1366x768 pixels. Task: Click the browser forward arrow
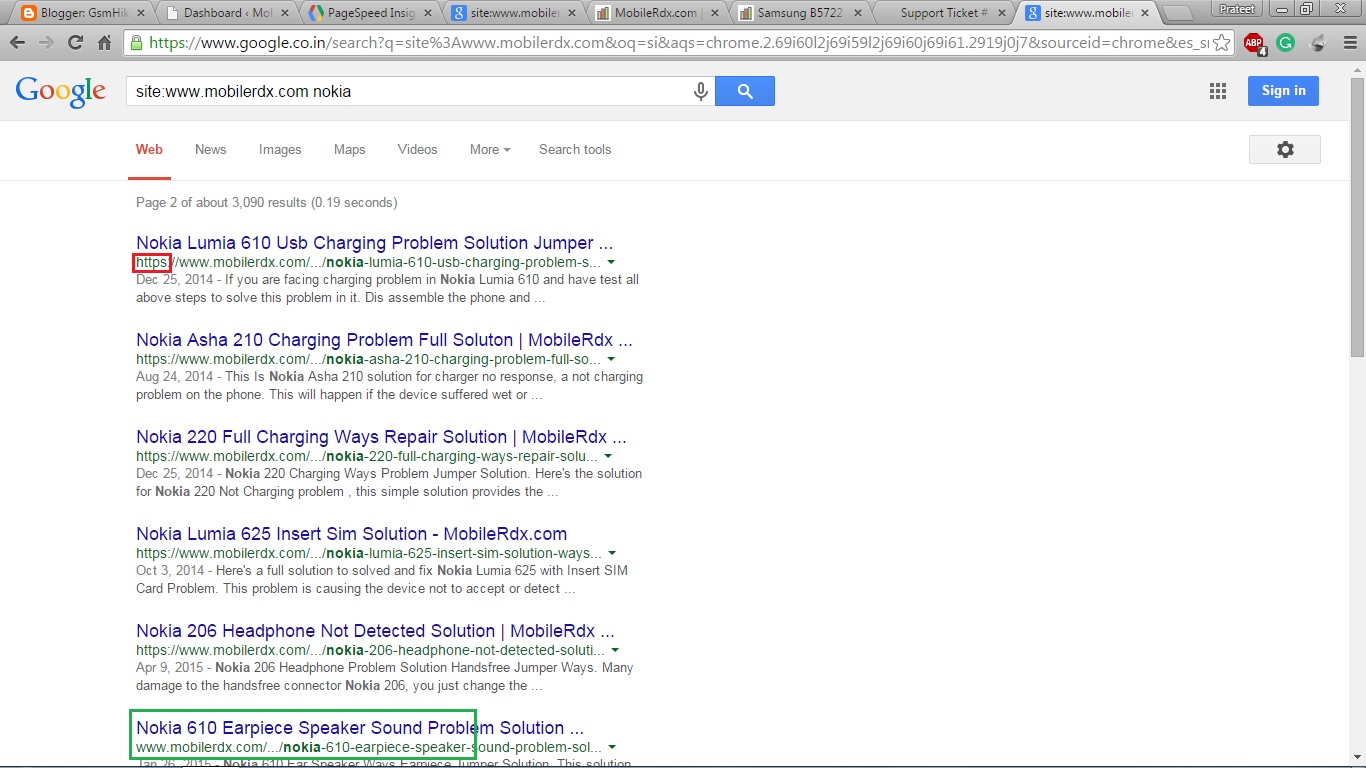click(x=46, y=43)
